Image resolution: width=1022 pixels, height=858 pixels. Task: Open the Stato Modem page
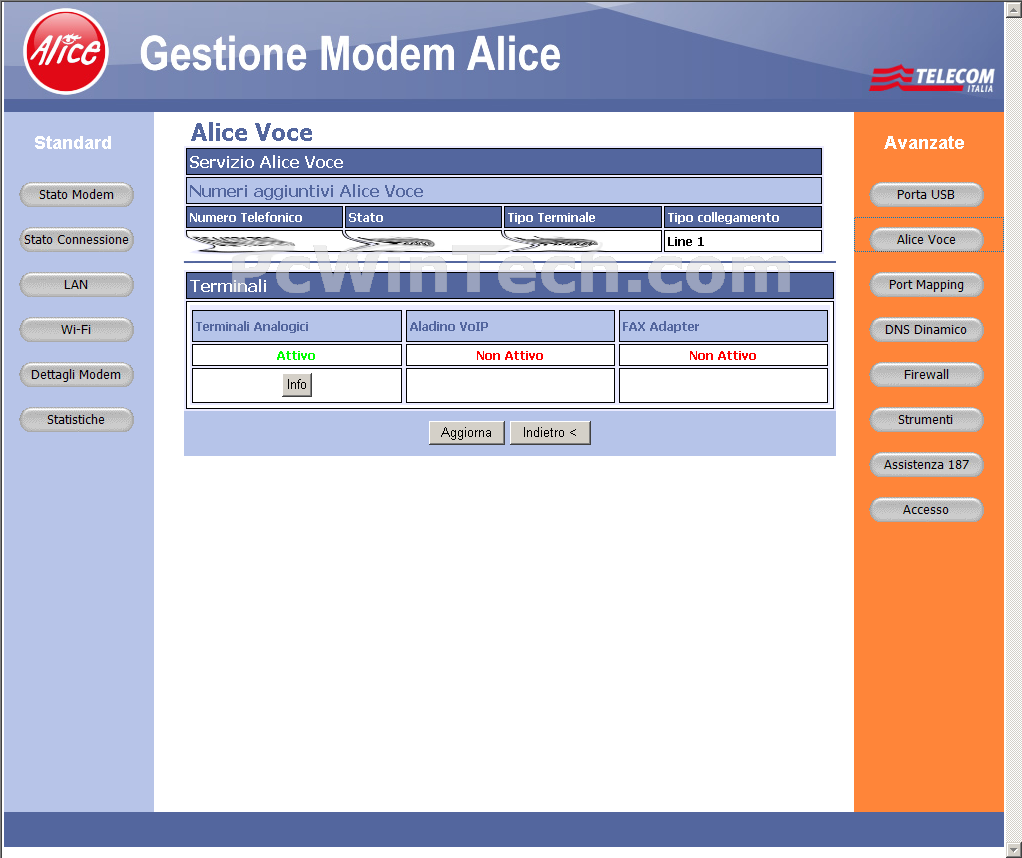click(76, 194)
